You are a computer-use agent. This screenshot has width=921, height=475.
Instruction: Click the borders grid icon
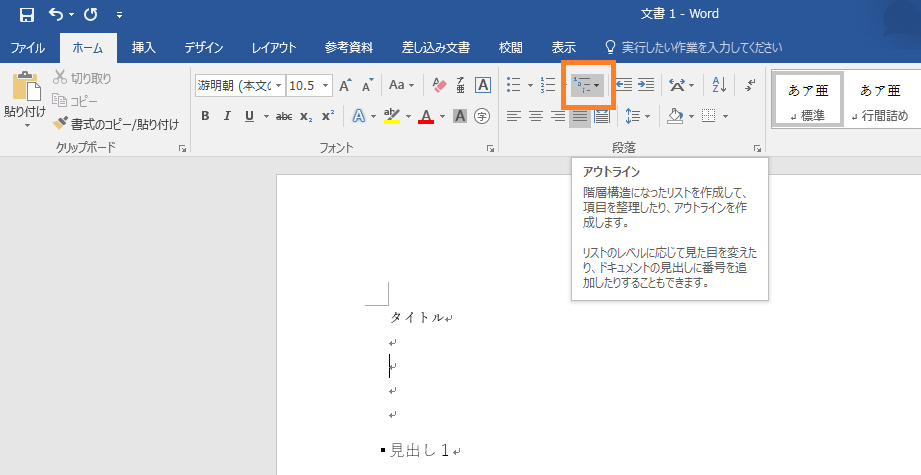pyautogui.click(x=709, y=116)
